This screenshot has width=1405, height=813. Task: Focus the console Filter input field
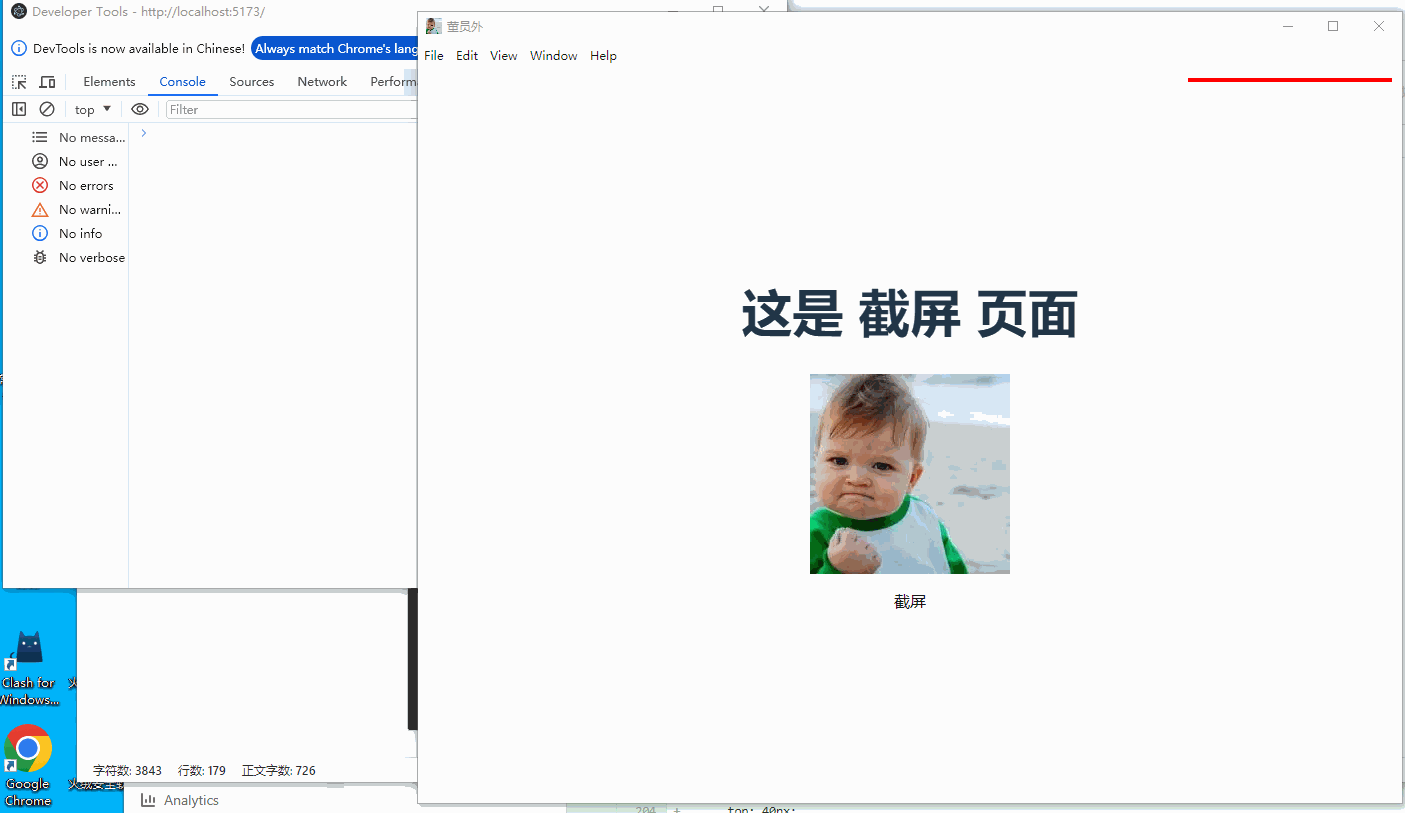click(291, 109)
